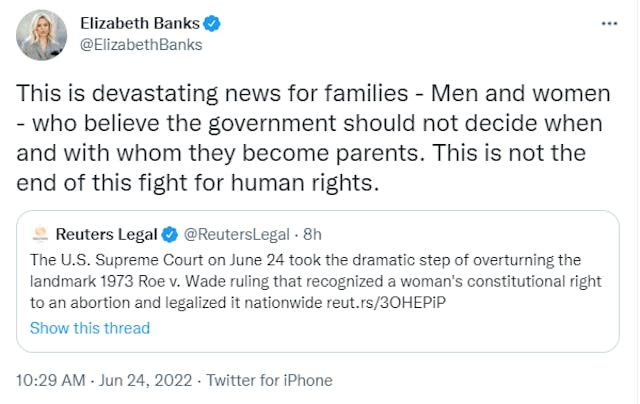This screenshot has width=640, height=404.
Task: Open Elizabeth Banks's profile photo
Action: click(x=42, y=35)
